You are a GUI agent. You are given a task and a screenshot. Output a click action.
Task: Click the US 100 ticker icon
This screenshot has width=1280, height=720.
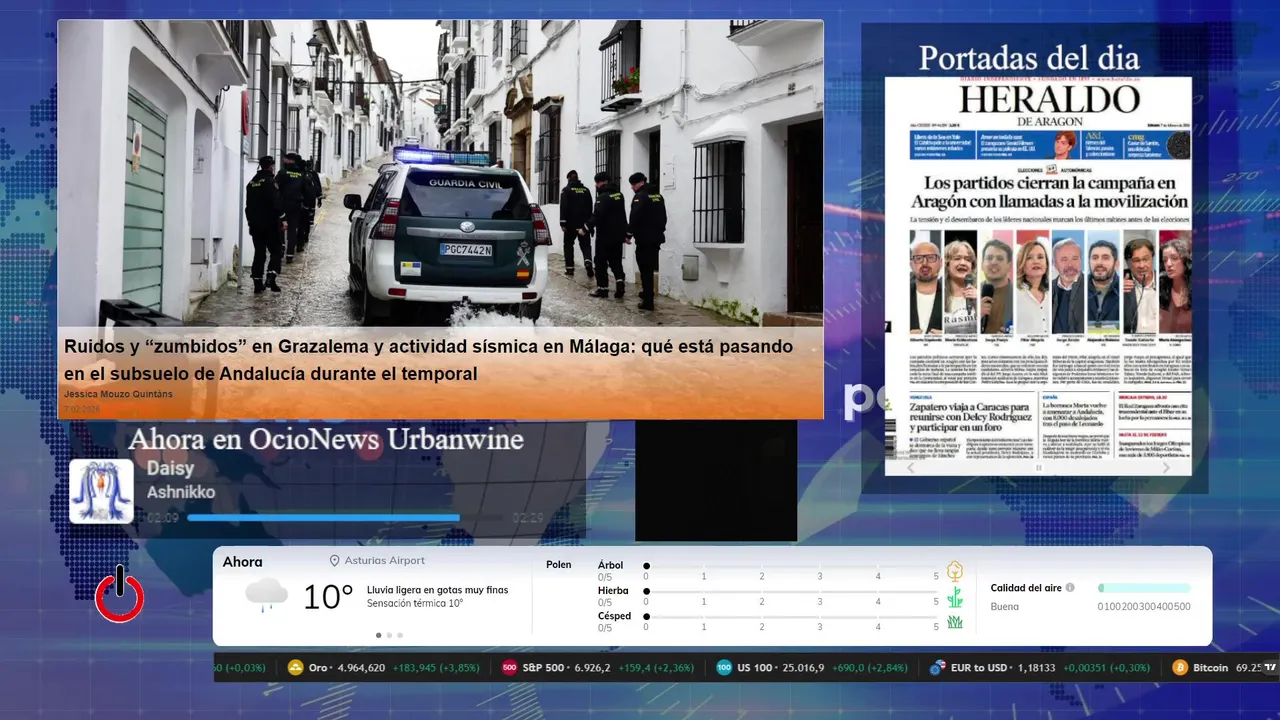click(724, 668)
